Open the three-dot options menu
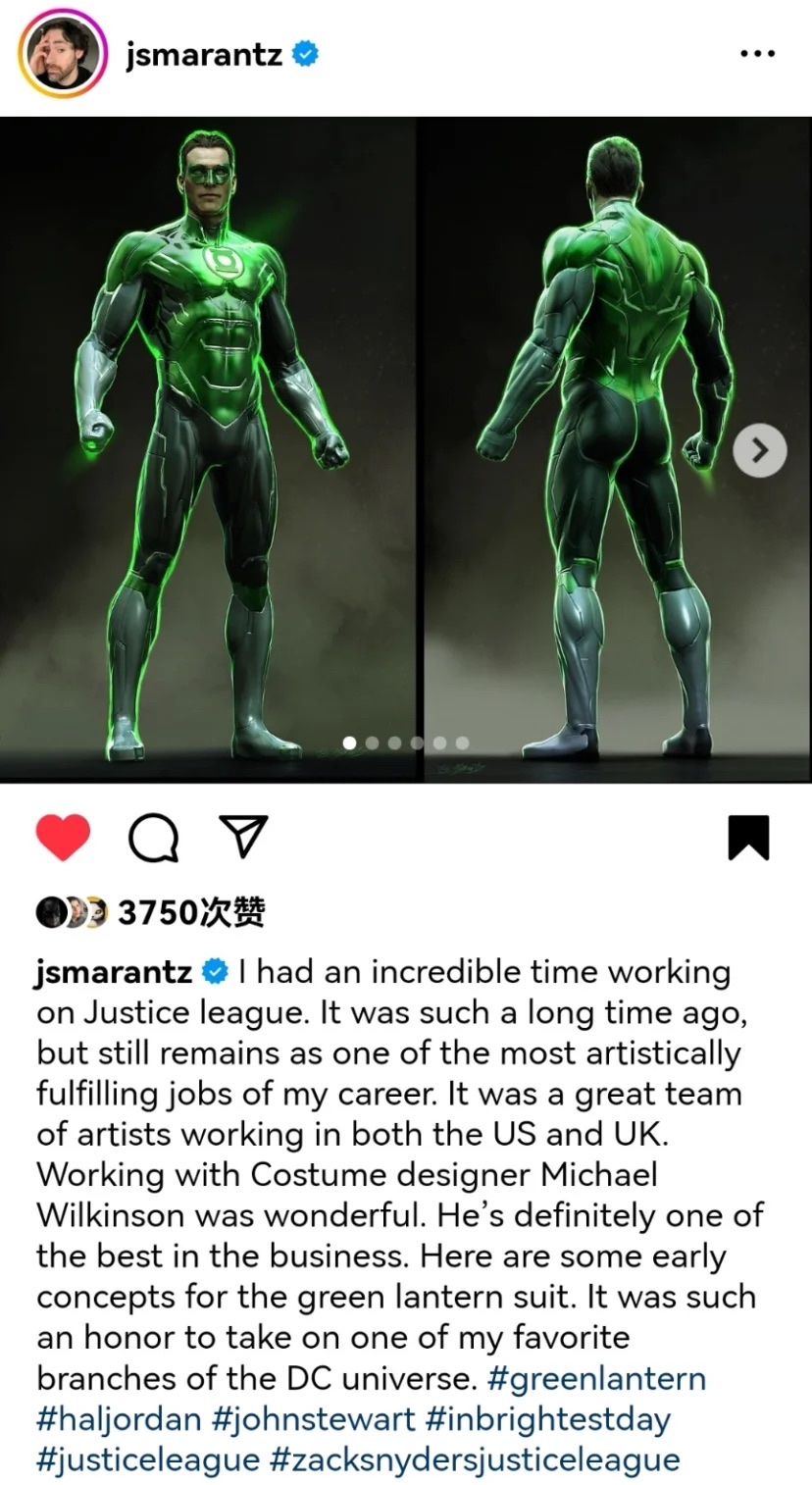Screen dimensions: 812x1485 pyautogui.click(x=757, y=55)
